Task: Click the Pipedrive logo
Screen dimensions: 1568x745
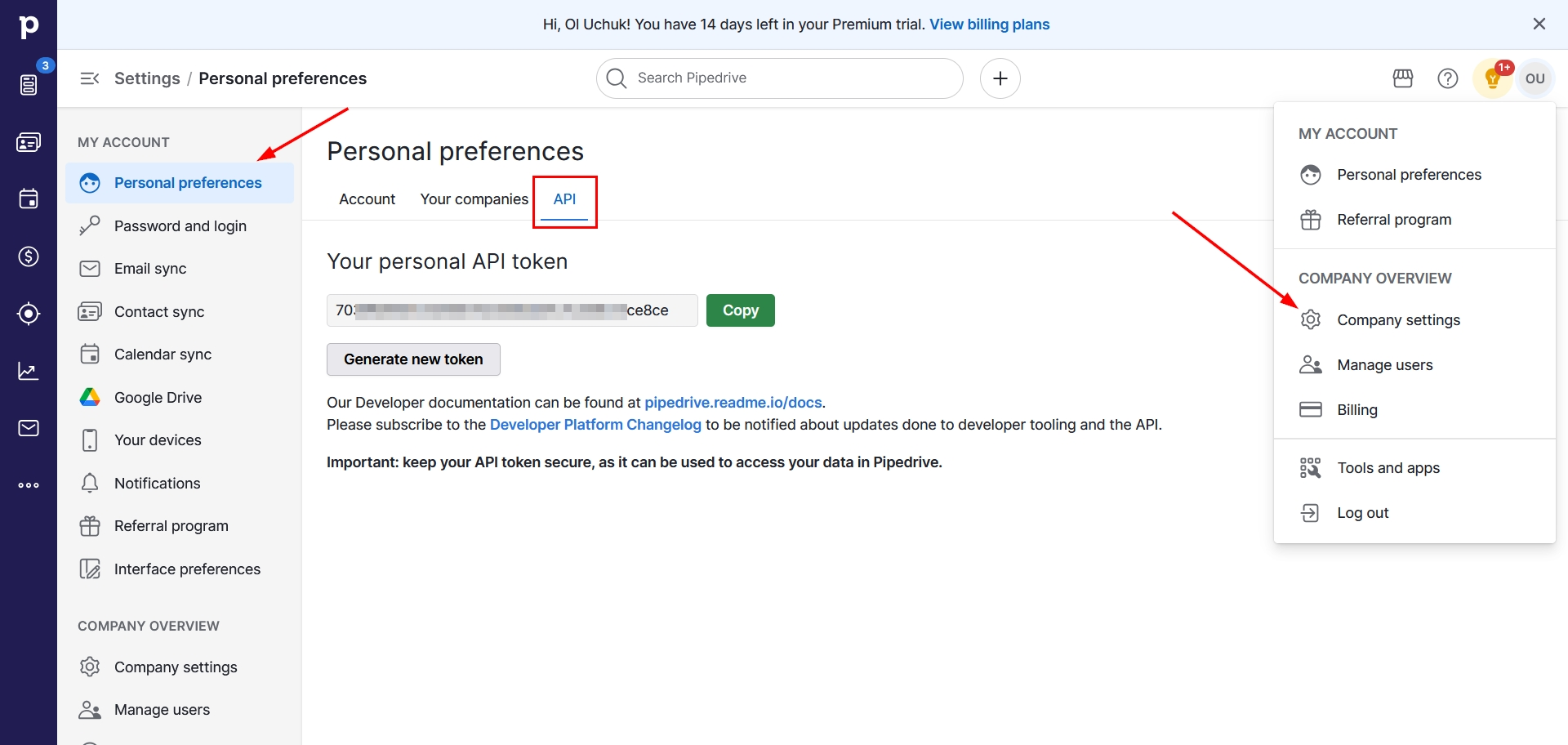Action: point(29,26)
